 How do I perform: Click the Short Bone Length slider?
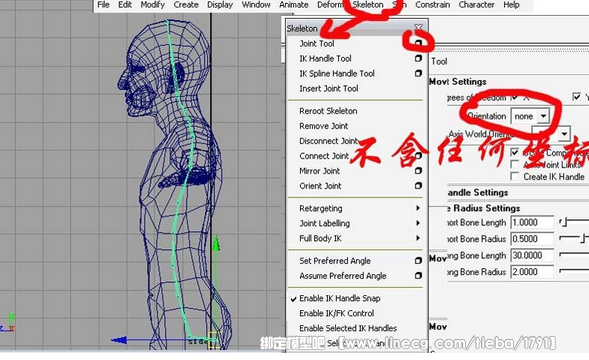[x=574, y=222]
